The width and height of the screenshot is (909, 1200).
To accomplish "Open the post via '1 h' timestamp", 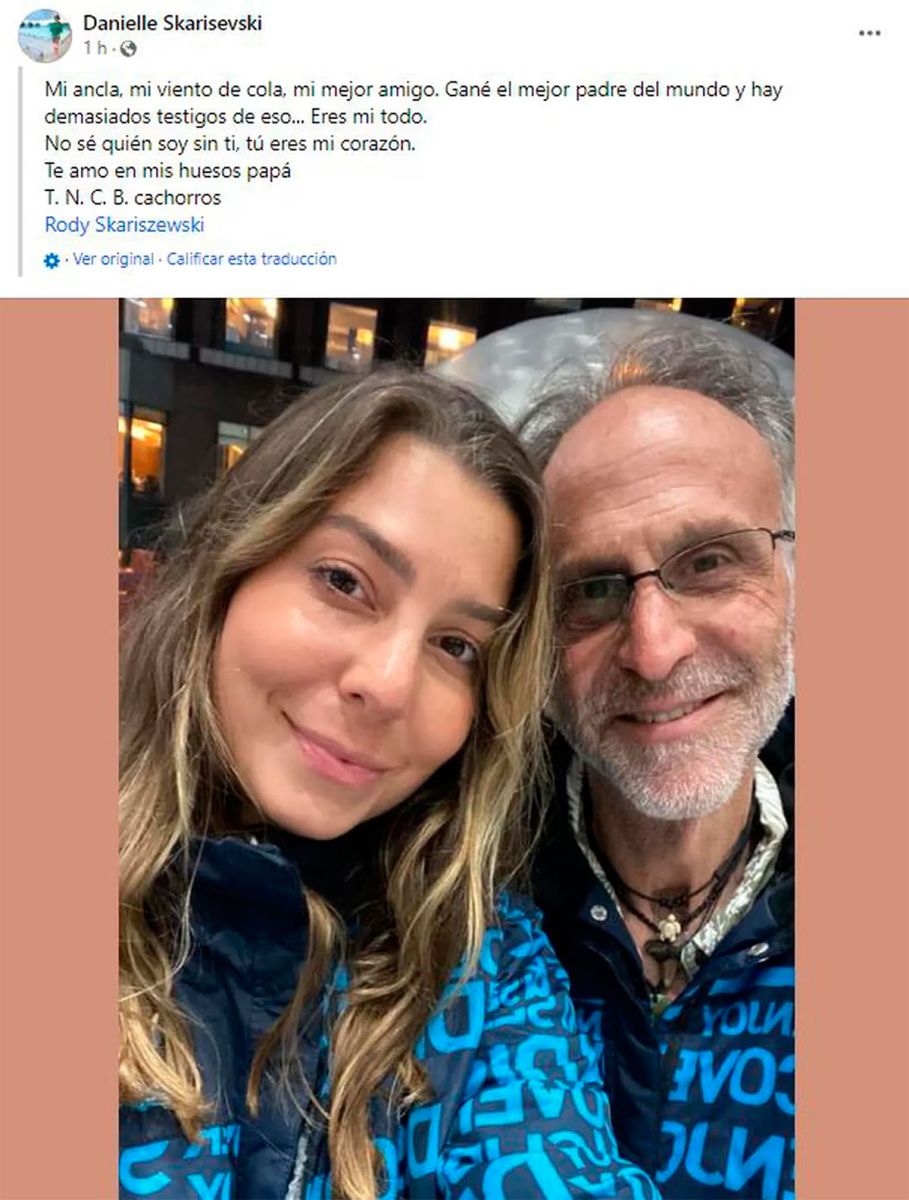I will [x=93, y=49].
